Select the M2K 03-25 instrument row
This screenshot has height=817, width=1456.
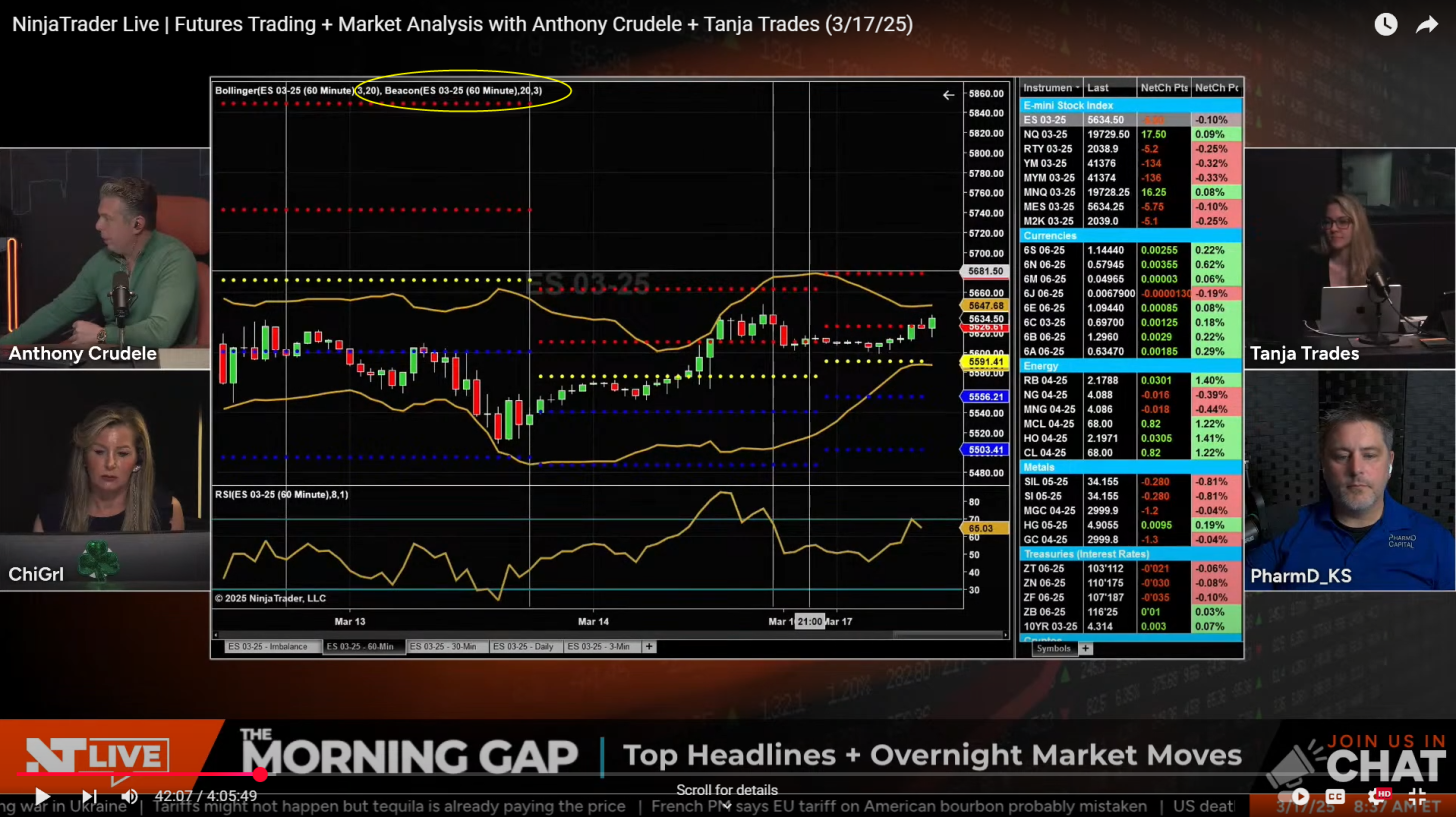1130,221
